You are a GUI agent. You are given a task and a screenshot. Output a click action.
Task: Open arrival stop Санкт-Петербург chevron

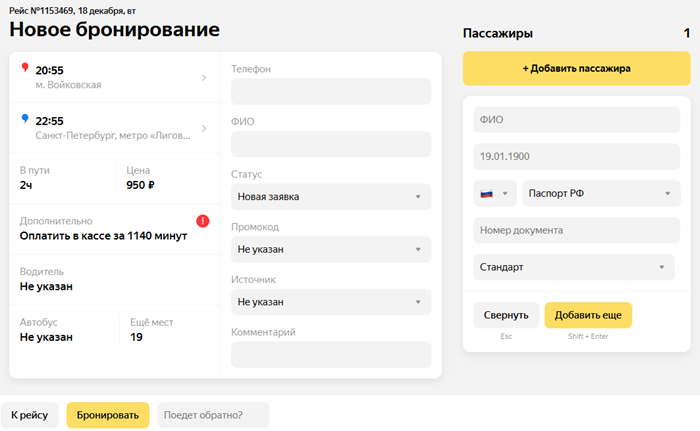pos(204,129)
